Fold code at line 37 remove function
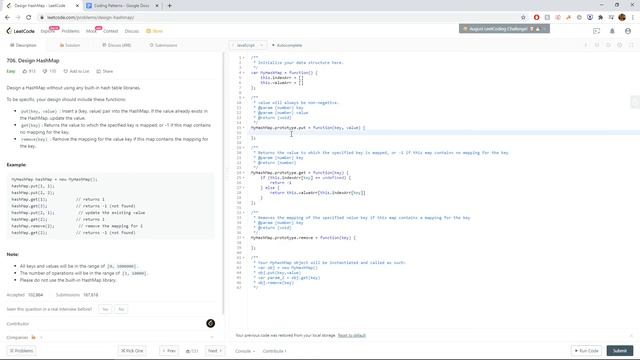The width and height of the screenshot is (640, 360). click(244, 238)
